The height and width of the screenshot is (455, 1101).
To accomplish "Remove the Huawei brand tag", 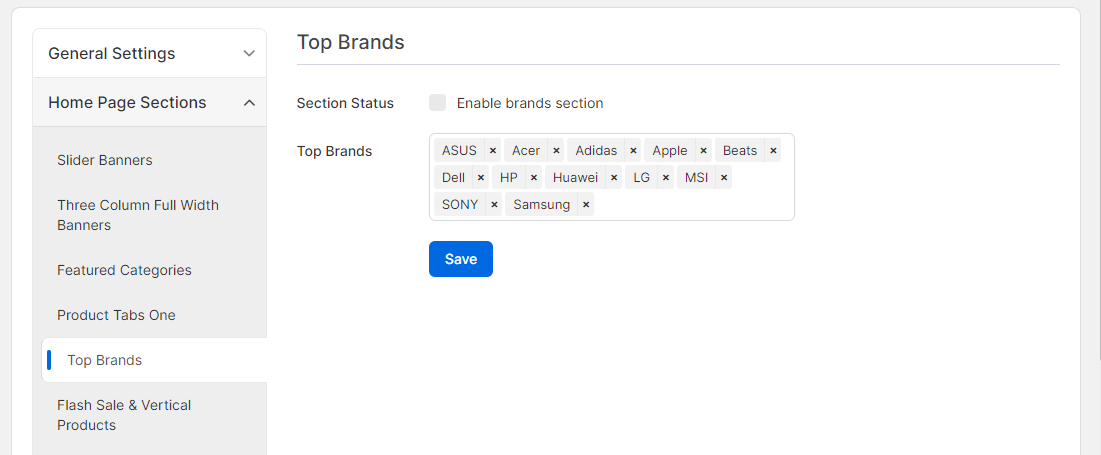I will [614, 178].
